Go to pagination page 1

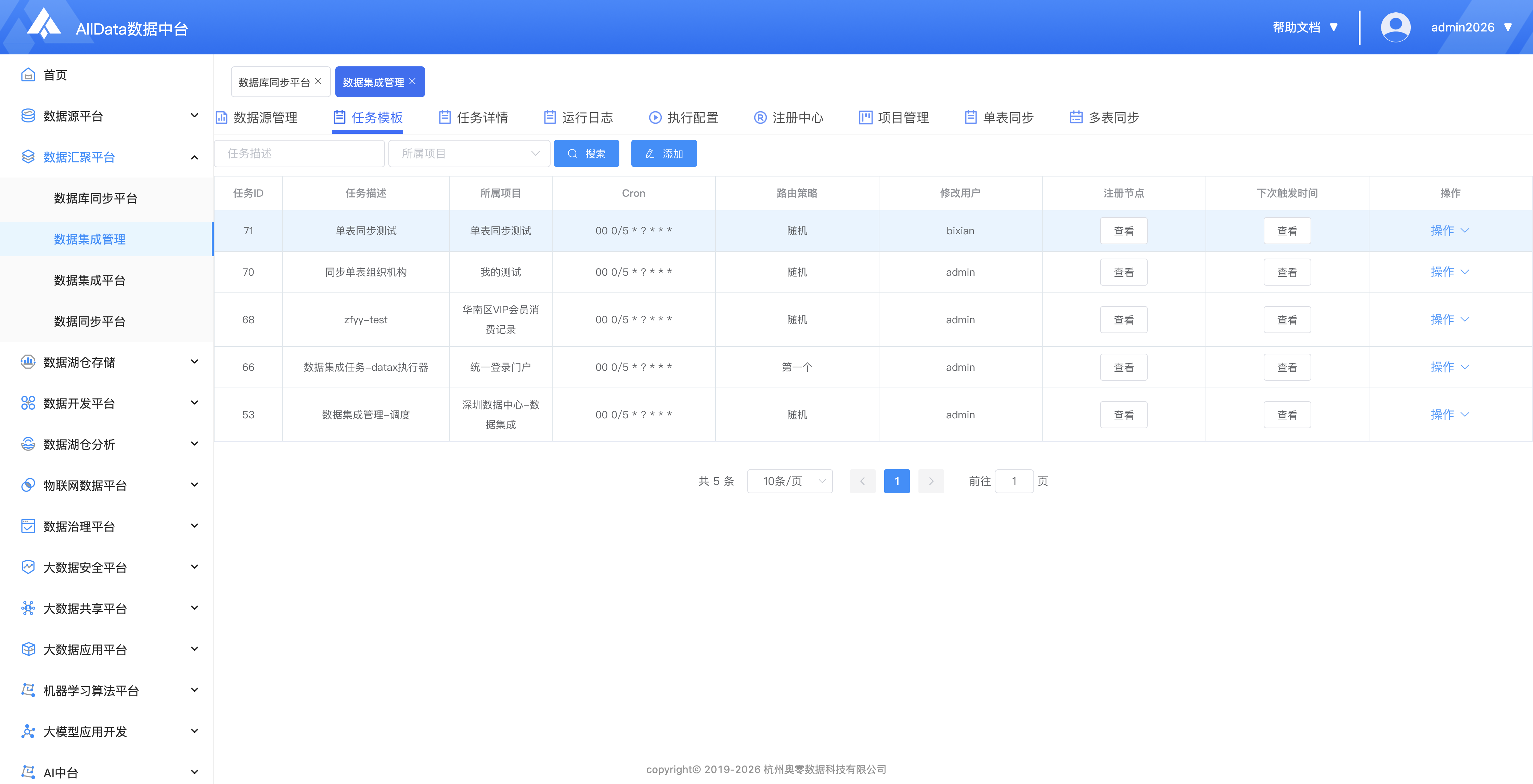click(897, 481)
